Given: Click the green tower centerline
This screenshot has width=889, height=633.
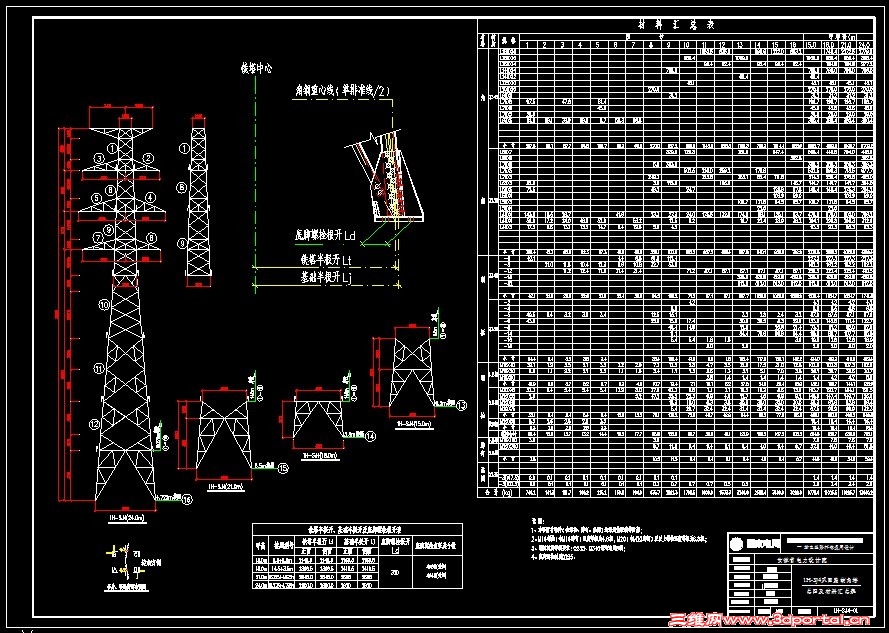Looking at the screenshot, I should pyautogui.click(x=256, y=184).
